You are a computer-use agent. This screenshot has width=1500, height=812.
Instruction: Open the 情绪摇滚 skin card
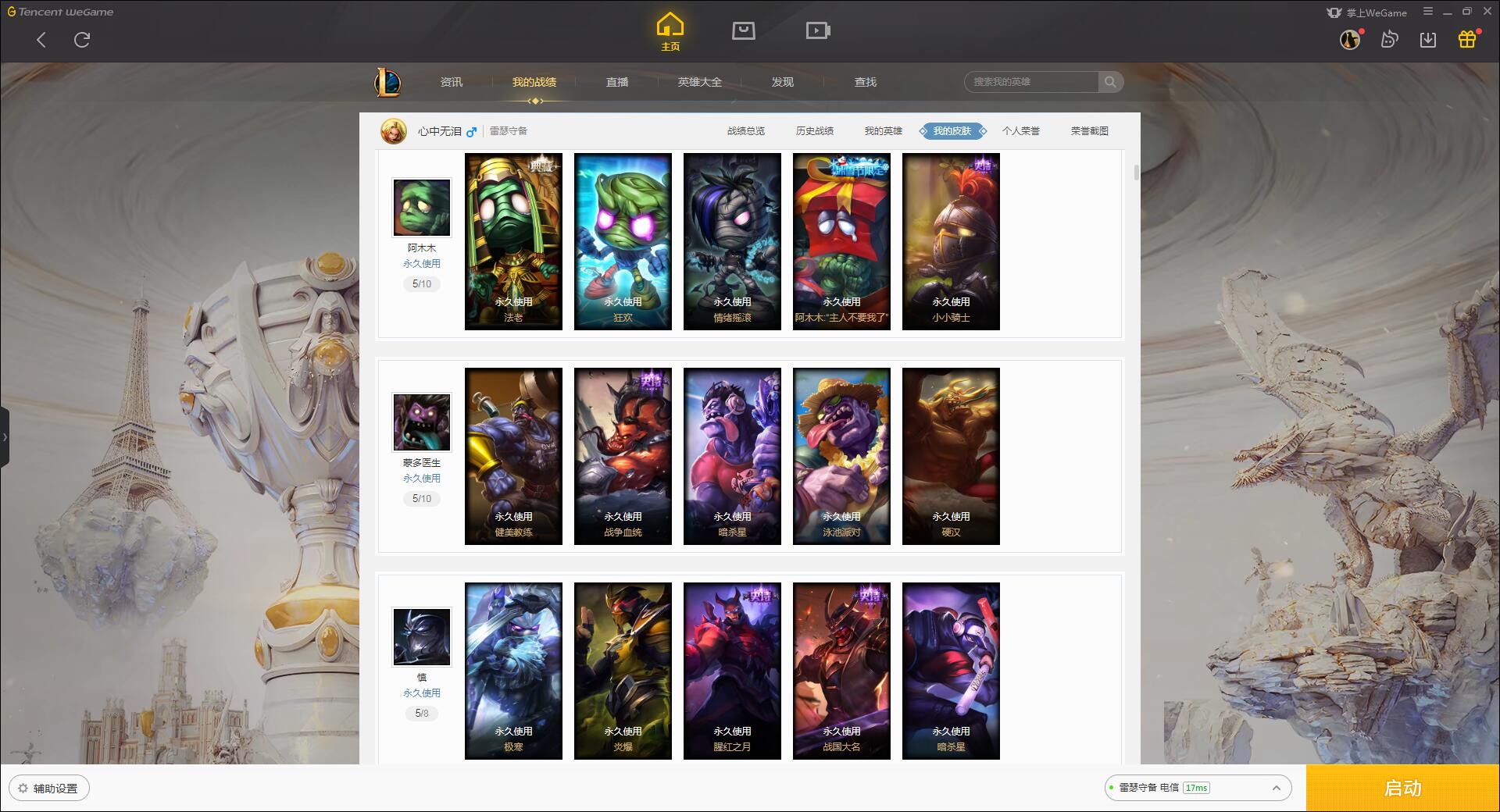(732, 241)
